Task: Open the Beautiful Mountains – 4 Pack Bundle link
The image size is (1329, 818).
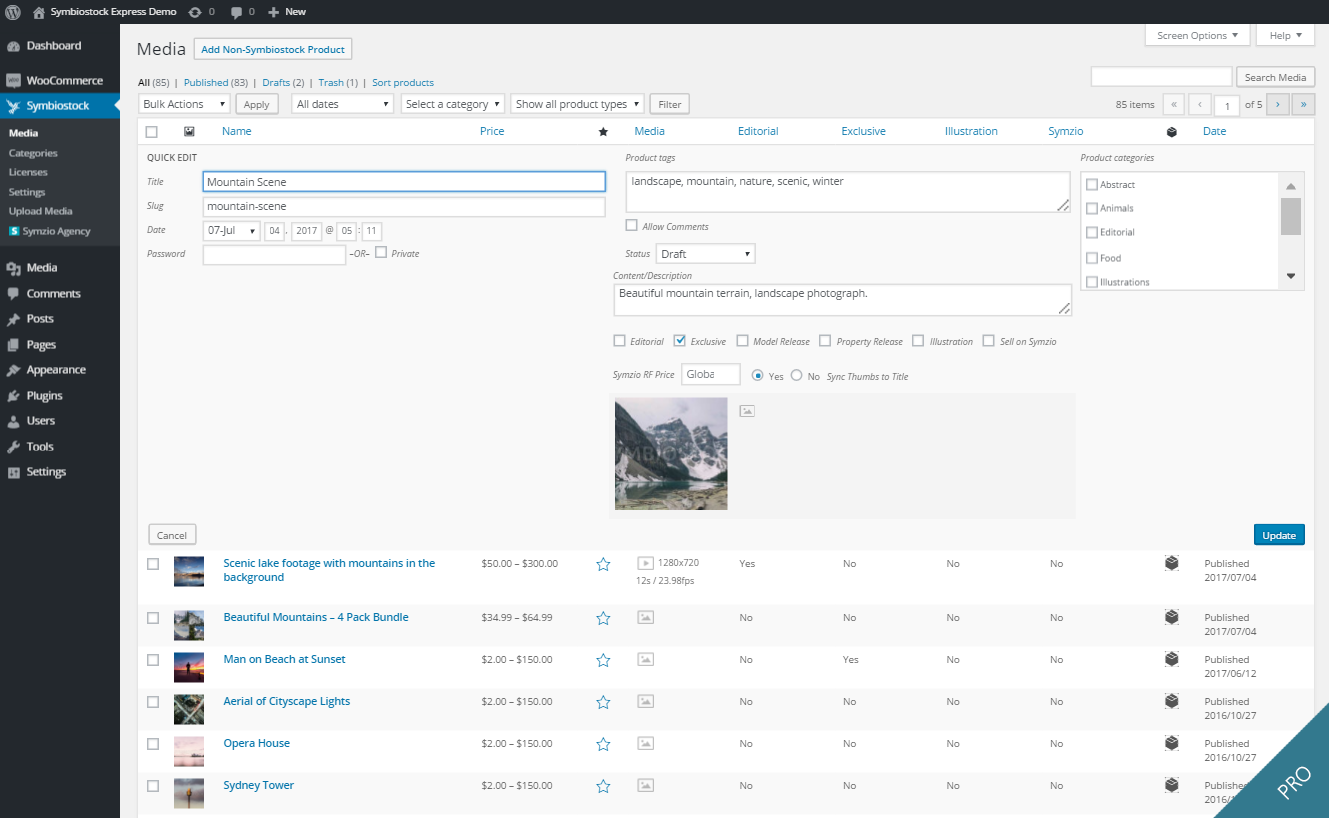Action: pyautogui.click(x=316, y=617)
